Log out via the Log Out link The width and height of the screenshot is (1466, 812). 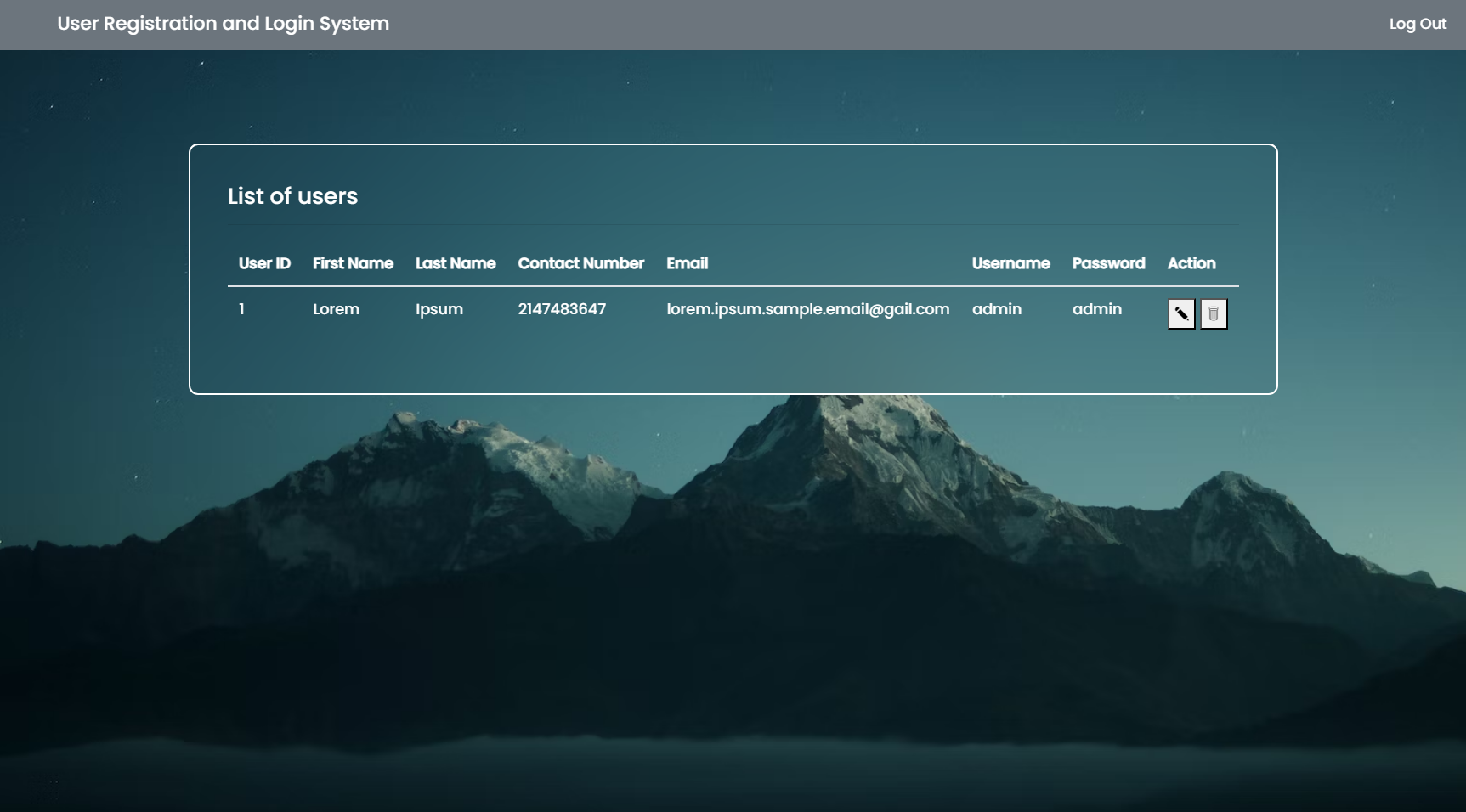[1418, 24]
